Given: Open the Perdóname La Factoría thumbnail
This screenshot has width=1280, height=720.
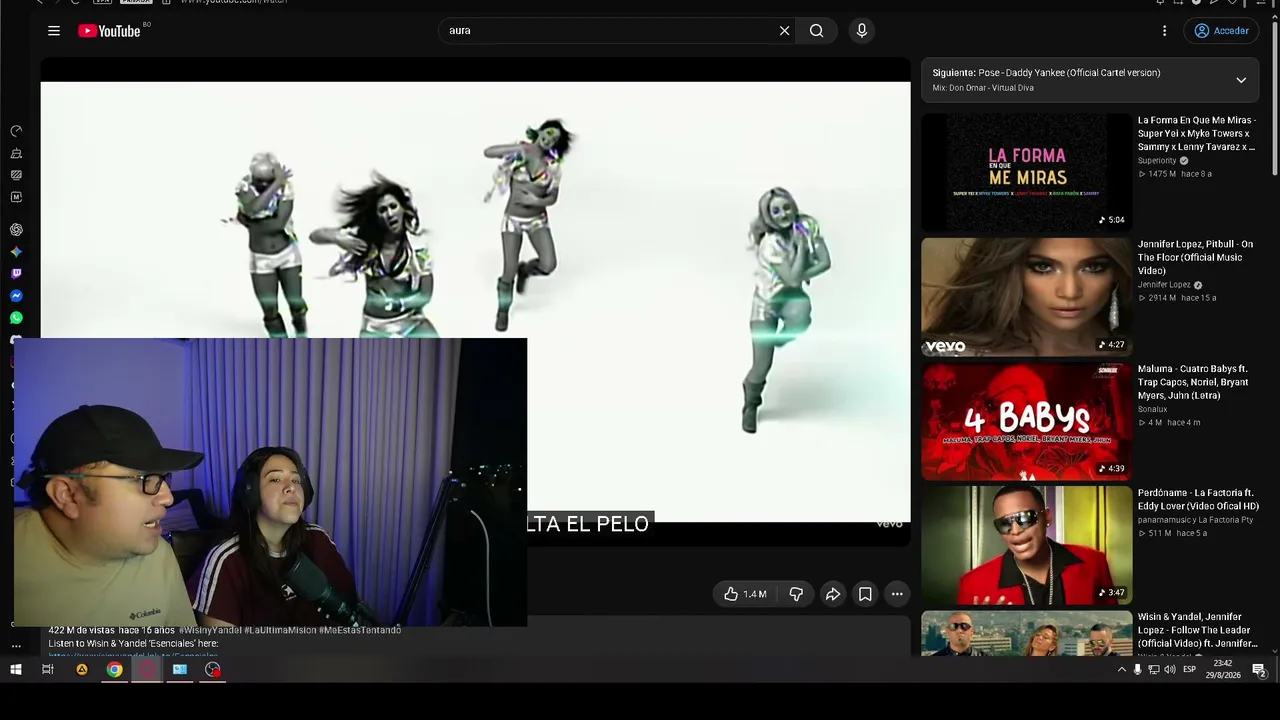Looking at the screenshot, I should click(x=1026, y=545).
